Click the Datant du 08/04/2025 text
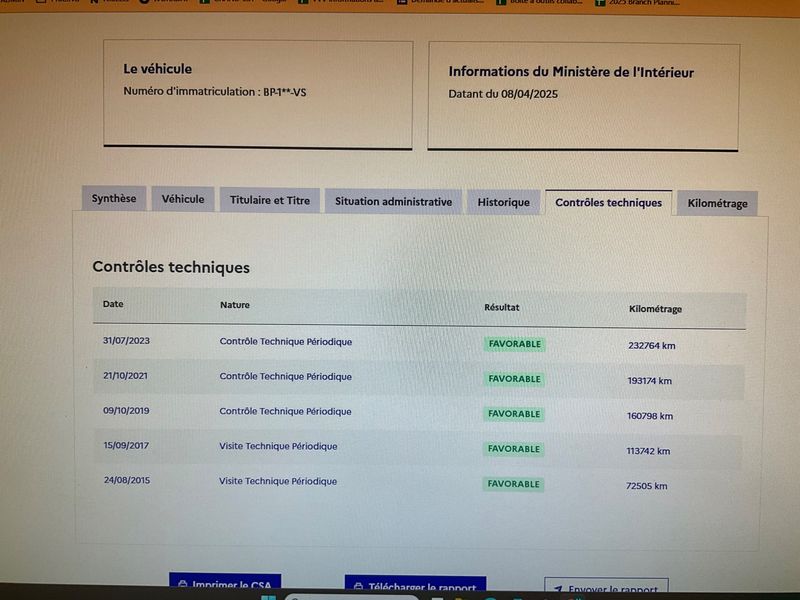 tap(503, 94)
